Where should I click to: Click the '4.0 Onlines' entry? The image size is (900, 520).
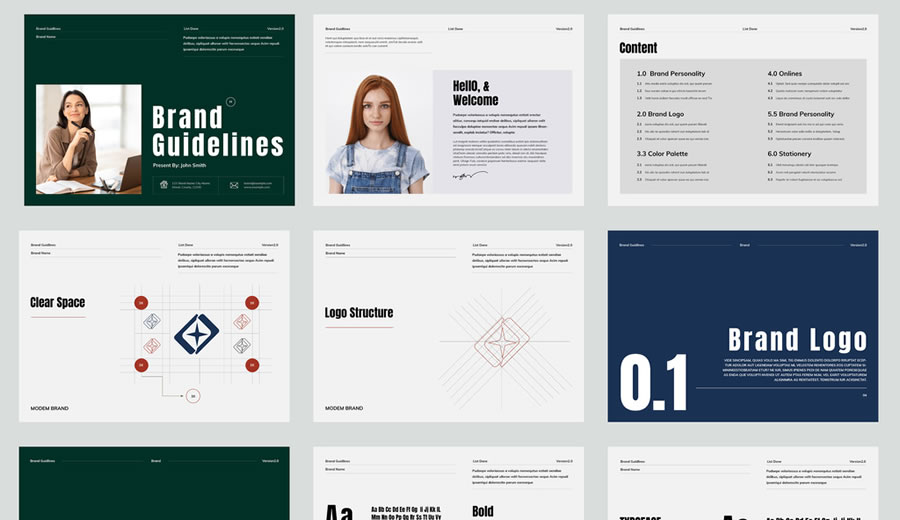click(x=785, y=73)
